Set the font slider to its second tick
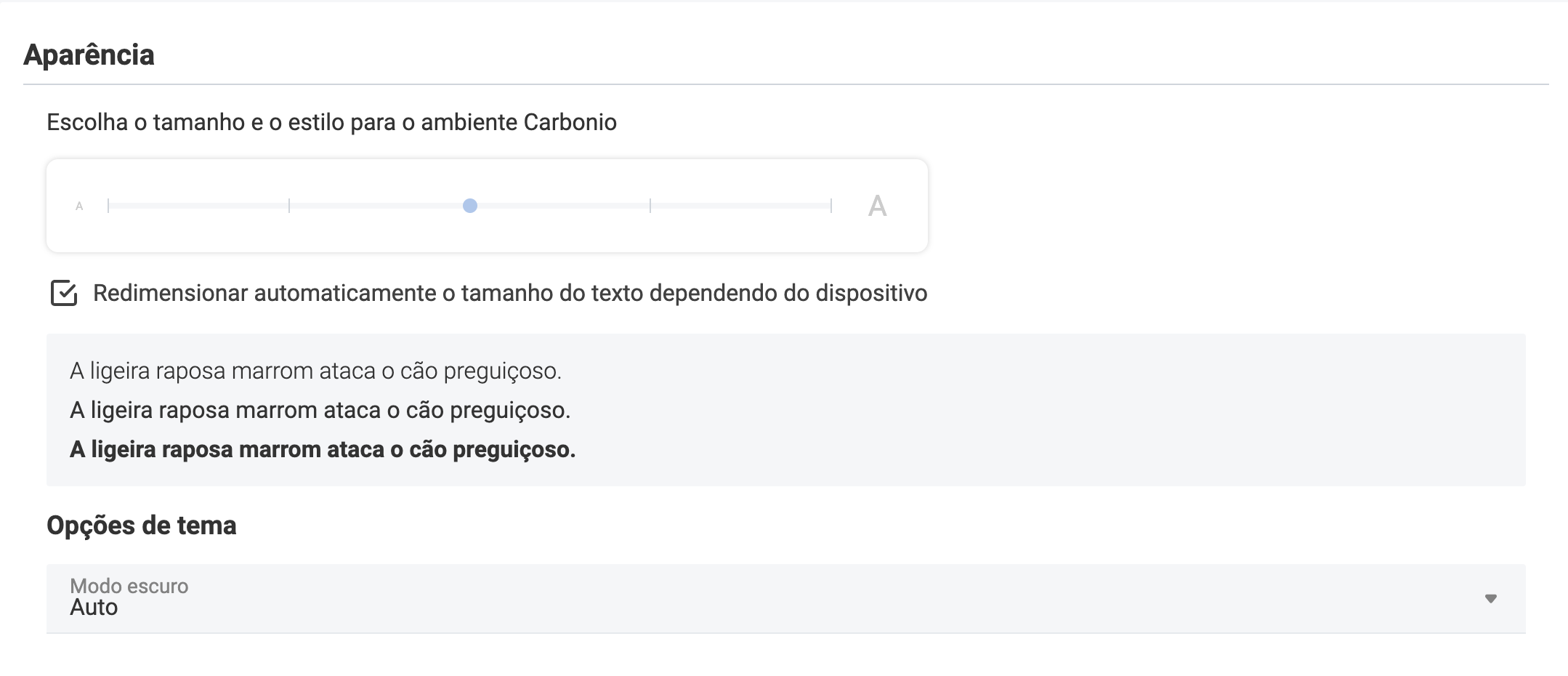1568x676 pixels. (x=289, y=206)
